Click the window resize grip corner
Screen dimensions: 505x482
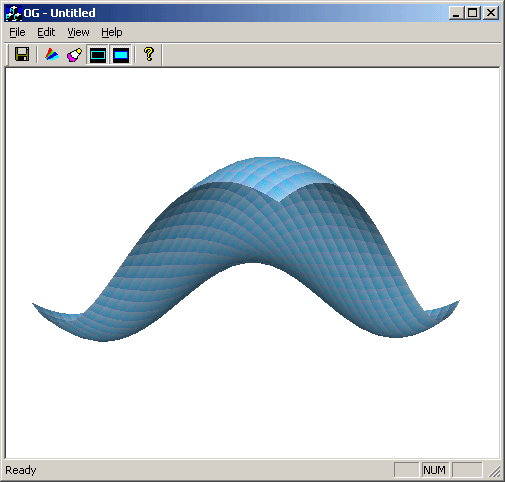(494, 472)
